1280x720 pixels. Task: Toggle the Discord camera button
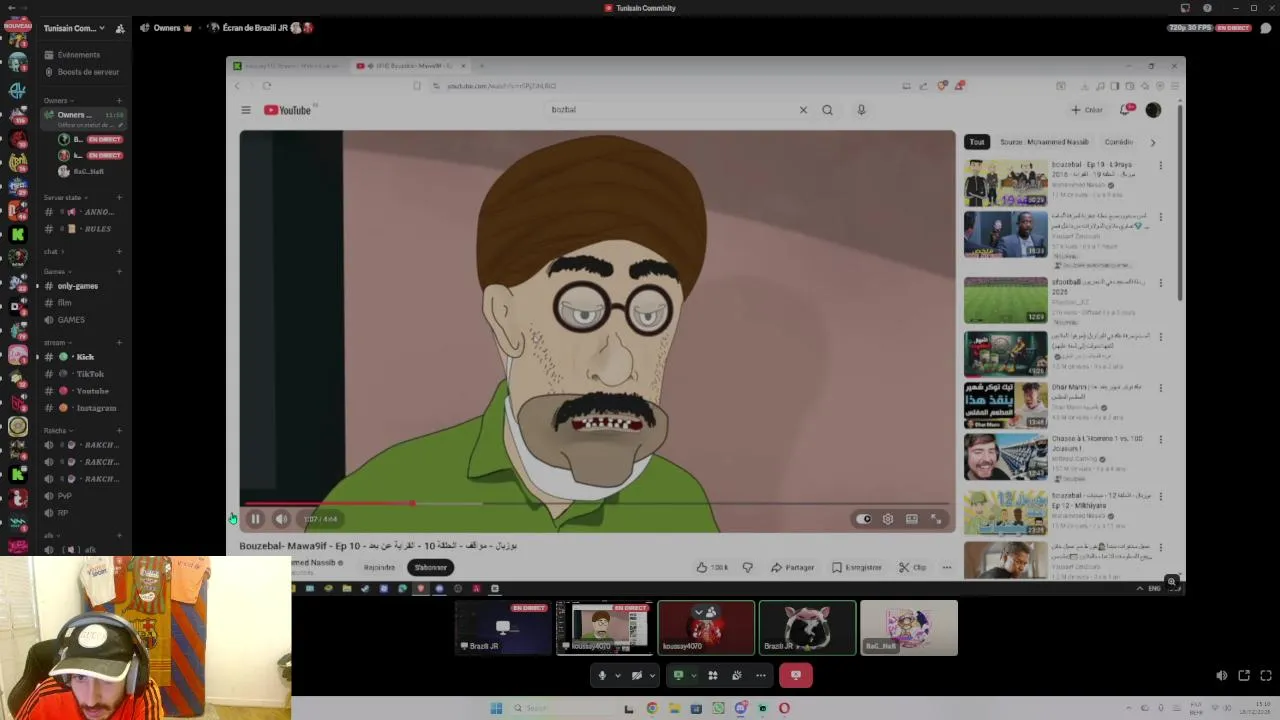636,675
